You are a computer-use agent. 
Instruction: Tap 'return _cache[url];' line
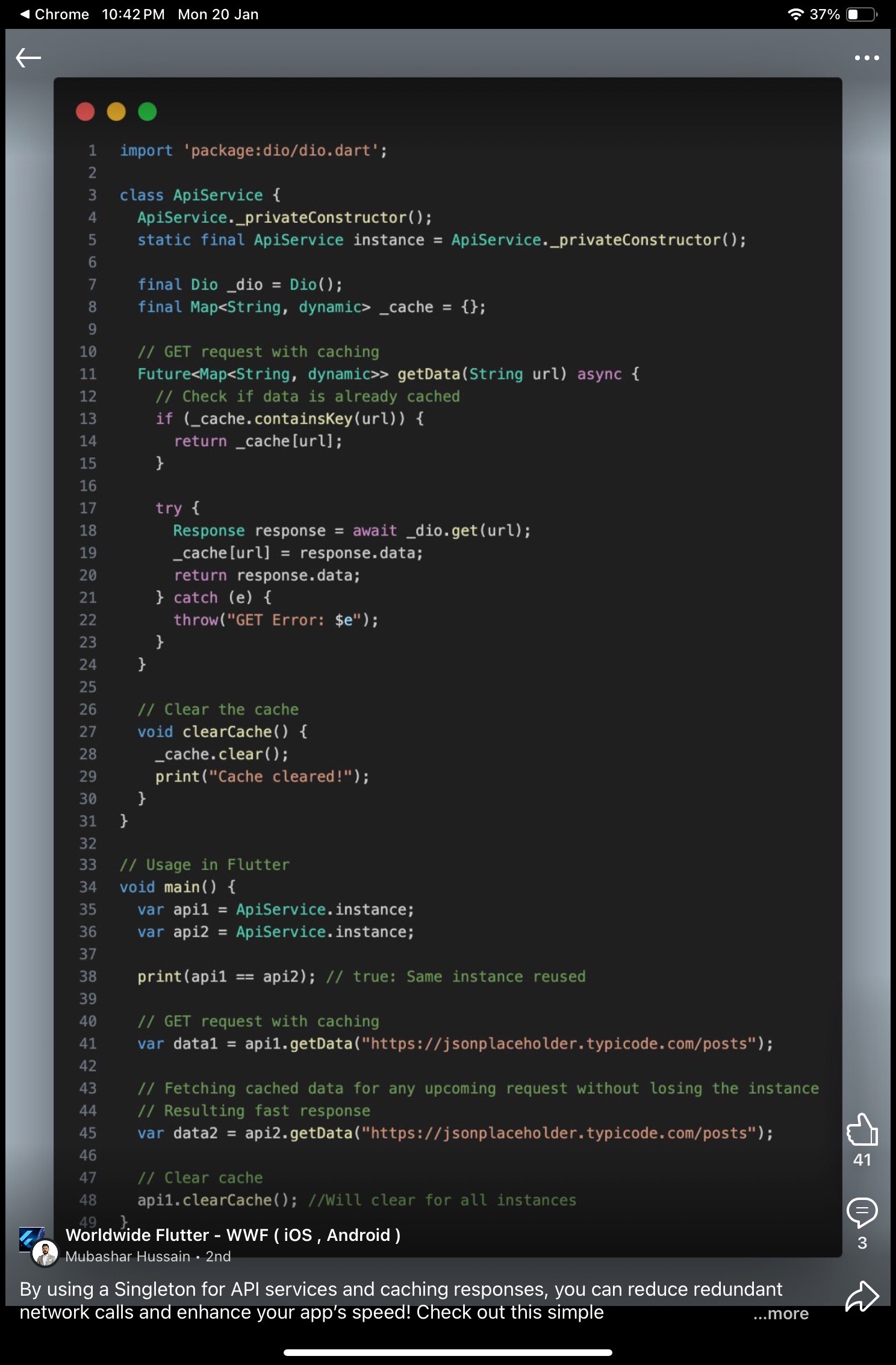(258, 442)
